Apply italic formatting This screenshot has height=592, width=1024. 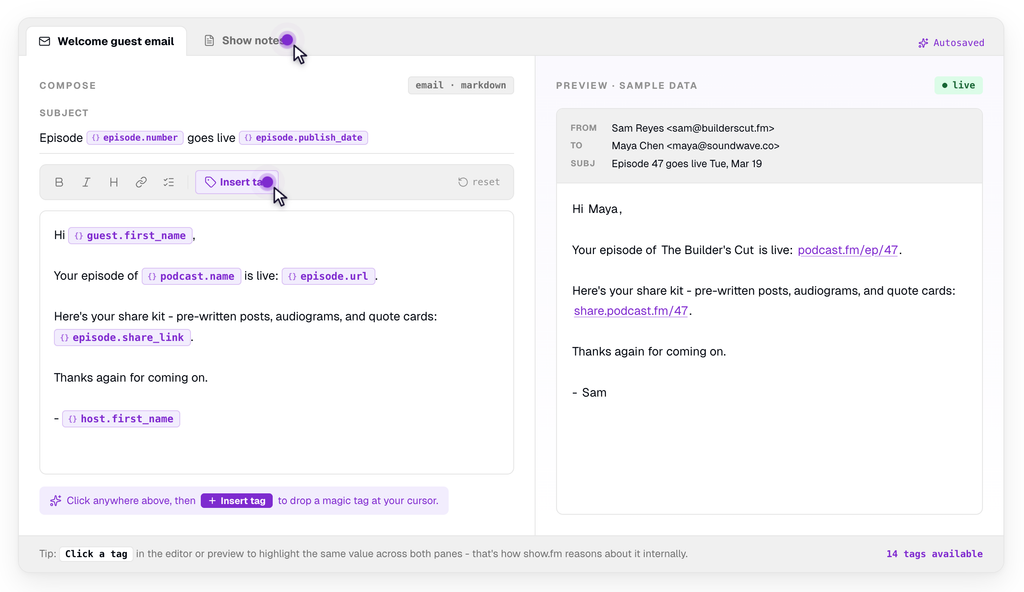(86, 182)
